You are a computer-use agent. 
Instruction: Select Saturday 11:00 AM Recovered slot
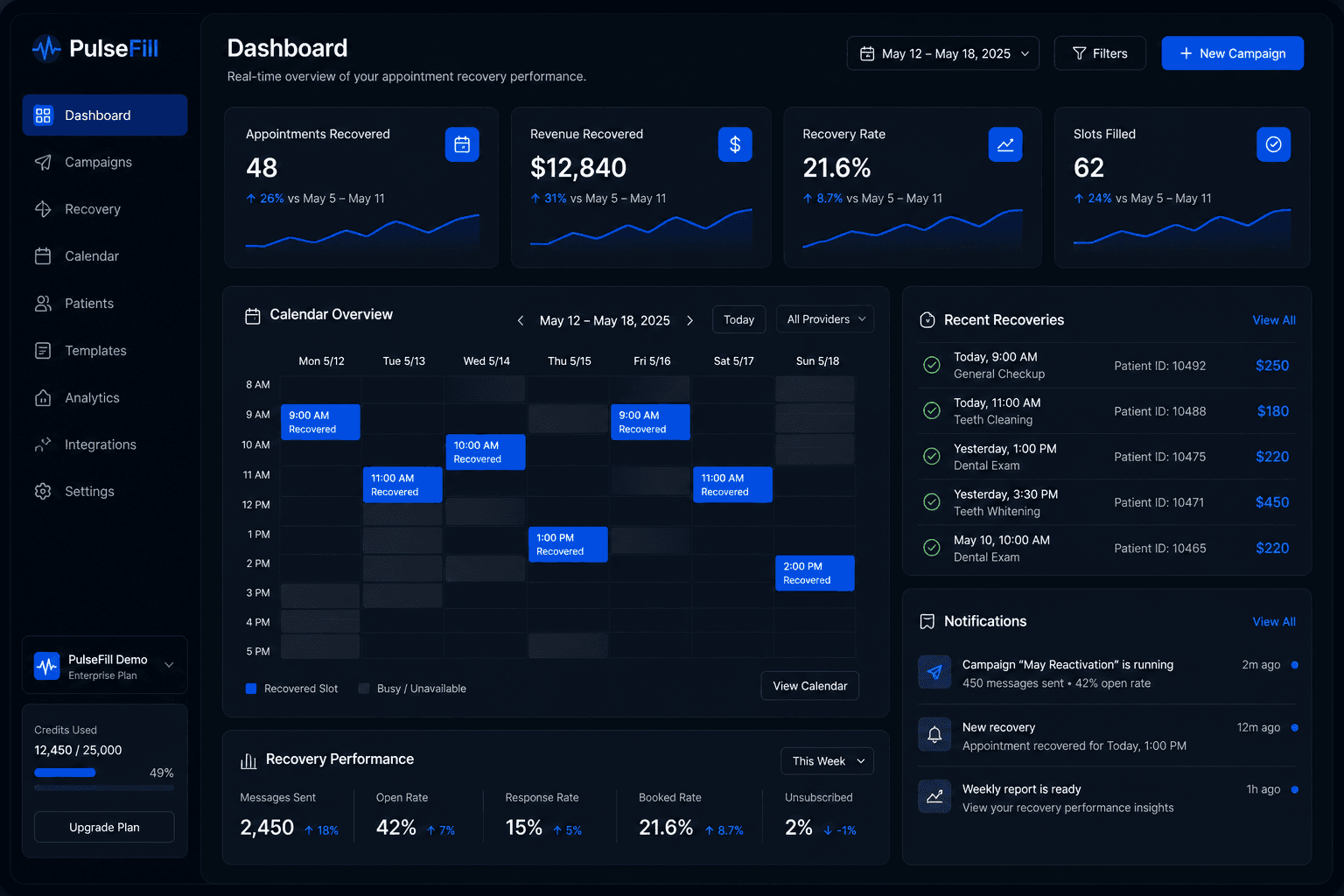pyautogui.click(x=732, y=485)
